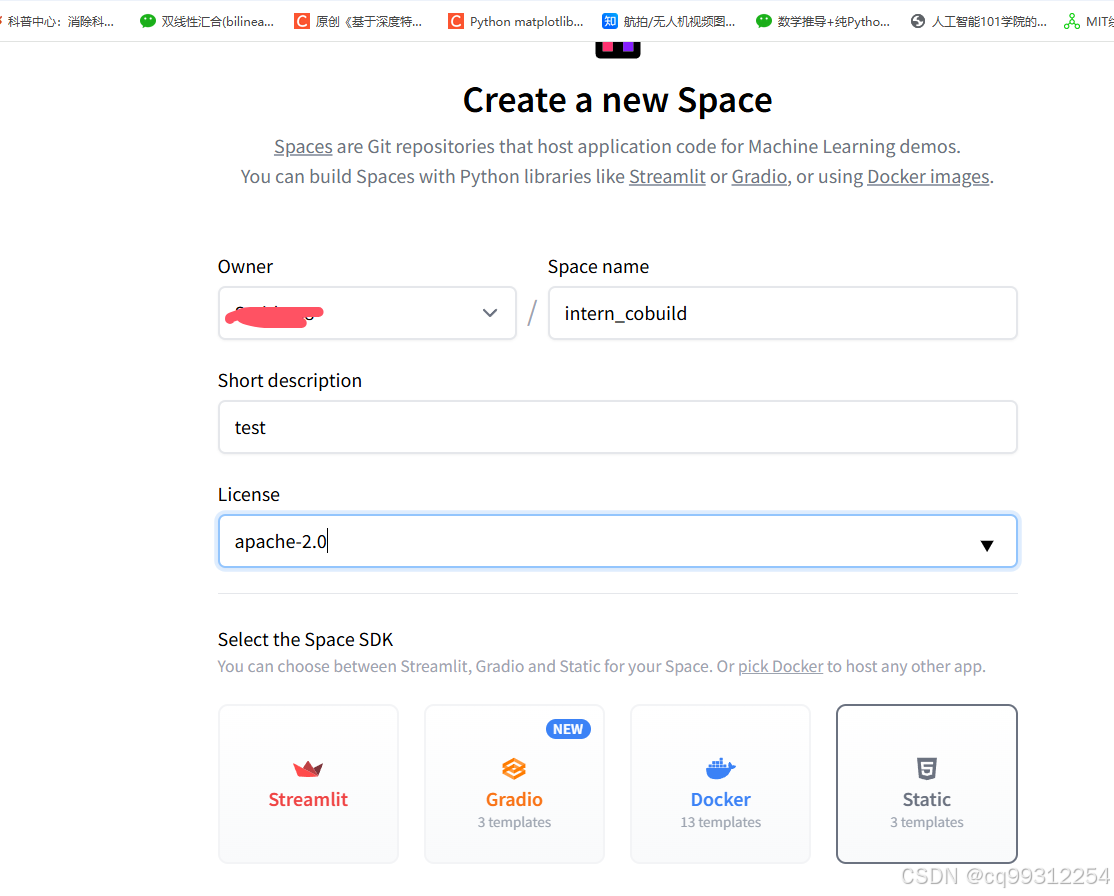The height and width of the screenshot is (896, 1114).
Task: Click the License combo box
Action: (617, 541)
